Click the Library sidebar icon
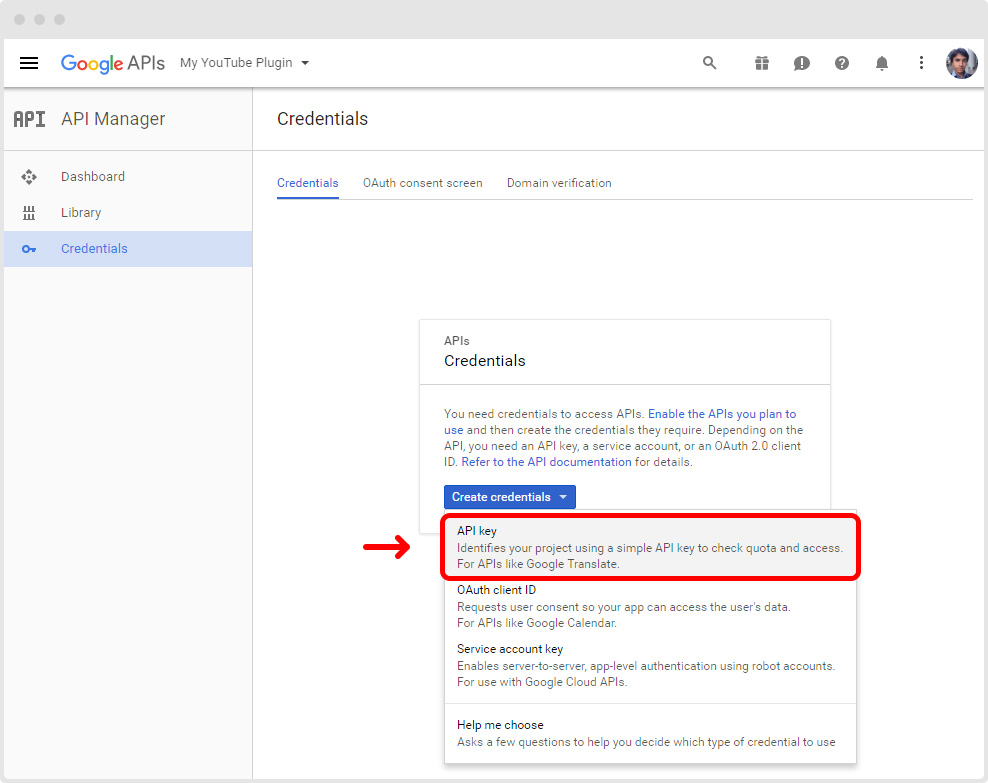The width and height of the screenshot is (988, 783). point(29,213)
